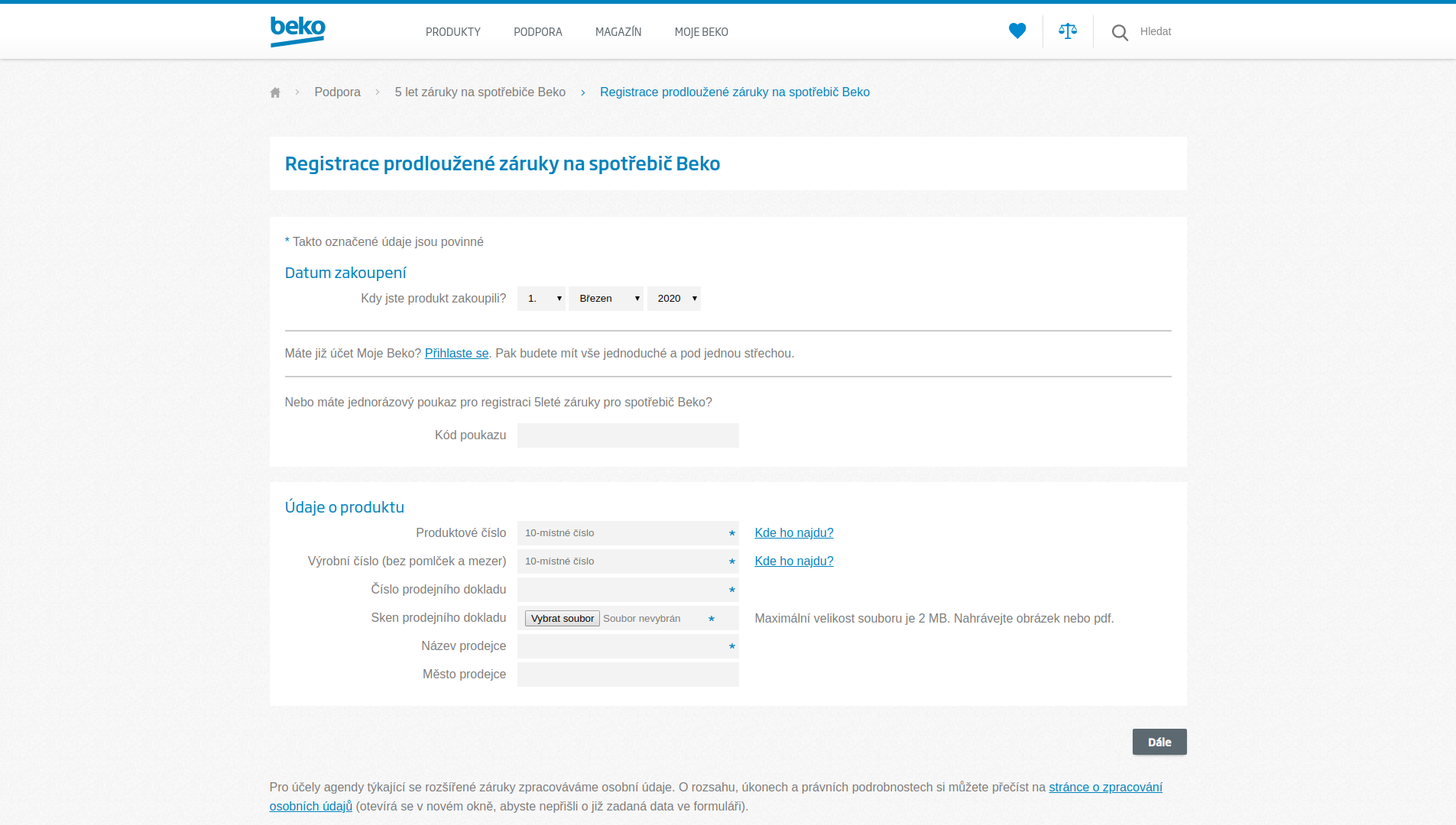Screen dimensions: 1456x825
Task: Expand the purchase day dropdown
Action: [x=541, y=299]
